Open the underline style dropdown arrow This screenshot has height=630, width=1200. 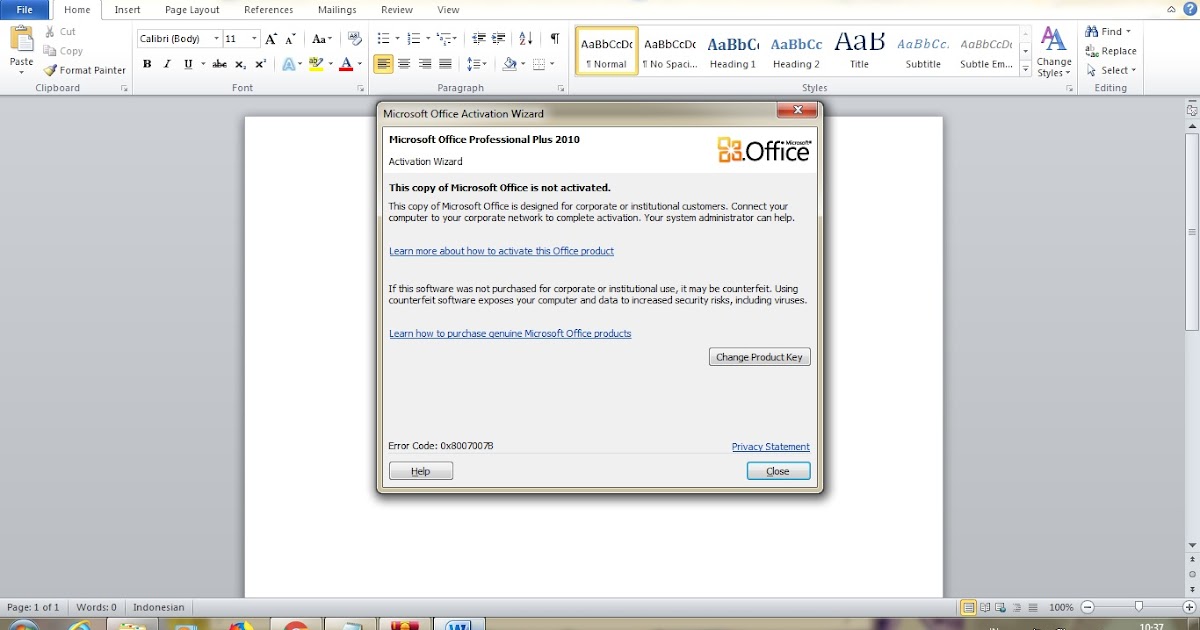point(202,64)
